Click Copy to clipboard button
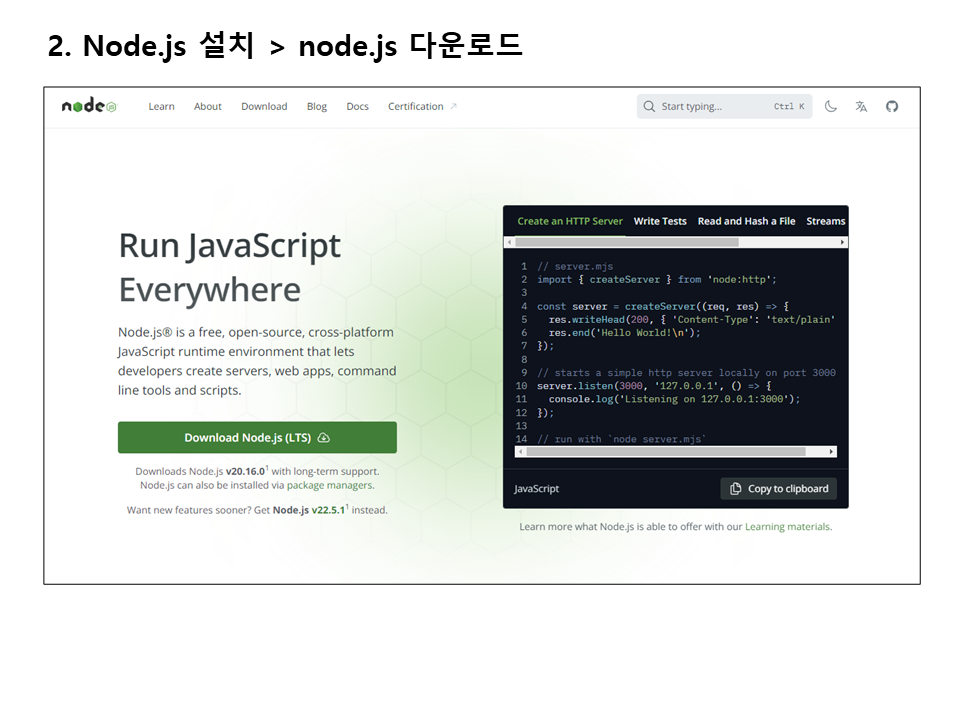960x720 pixels. point(779,489)
